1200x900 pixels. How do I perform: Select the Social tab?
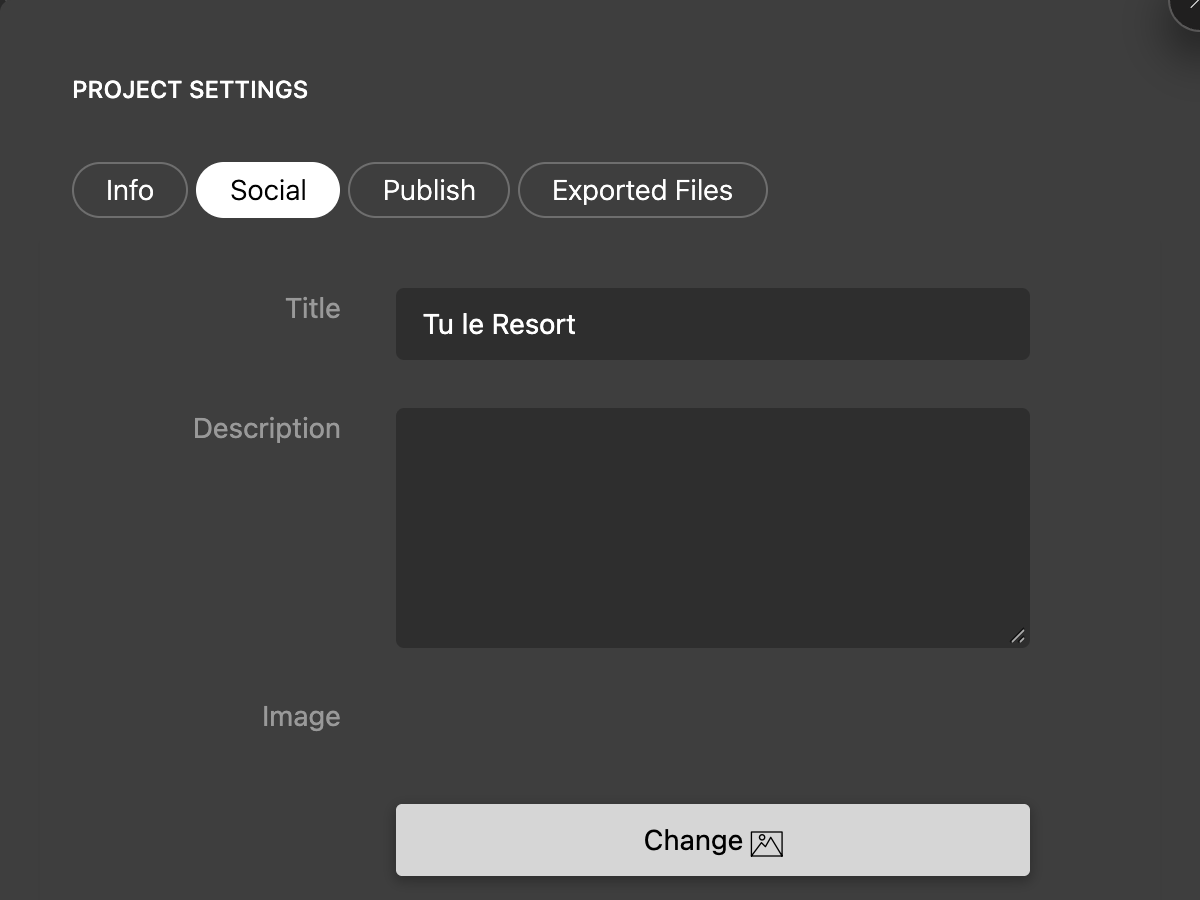coord(268,190)
